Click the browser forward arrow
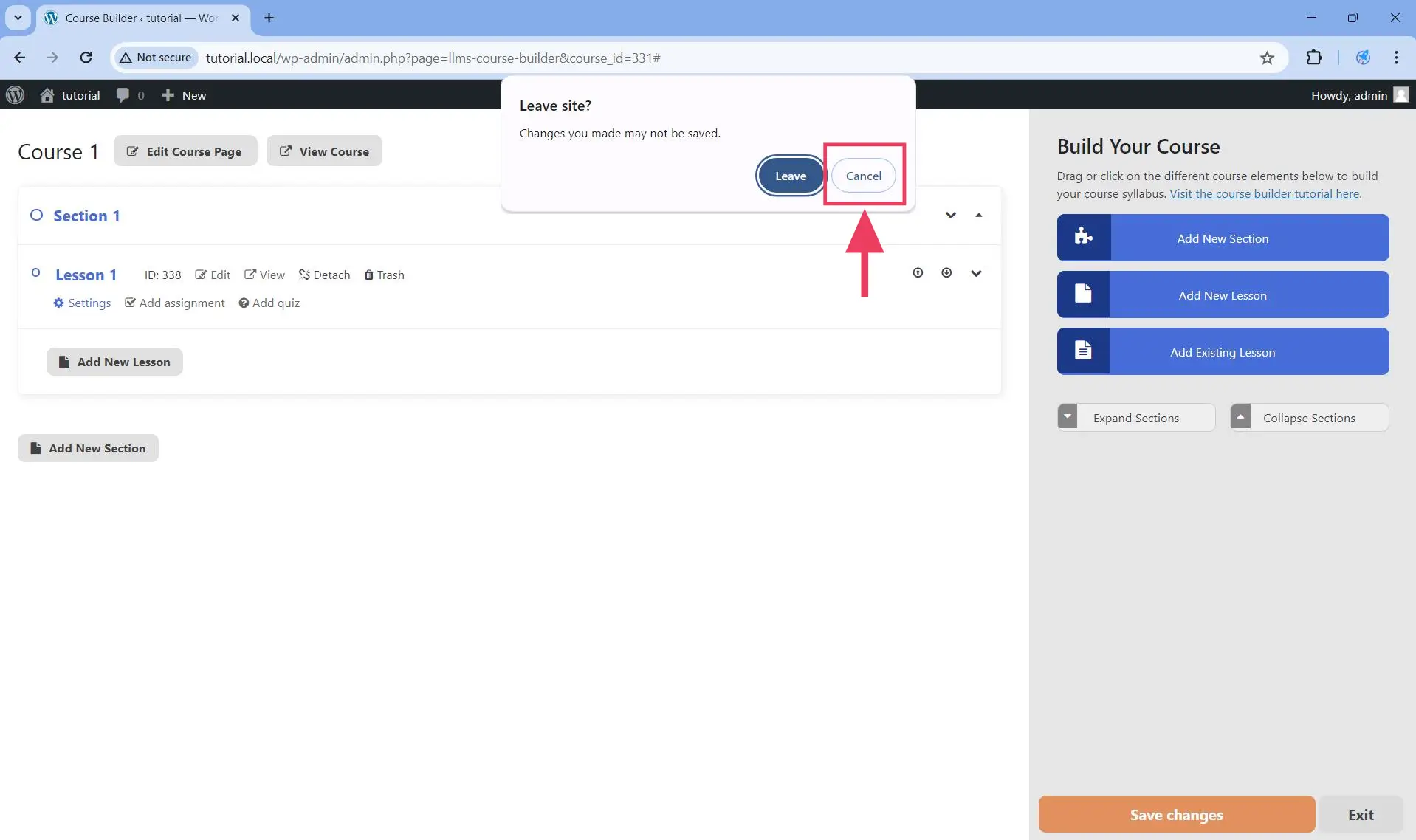The image size is (1416, 840). [52, 58]
